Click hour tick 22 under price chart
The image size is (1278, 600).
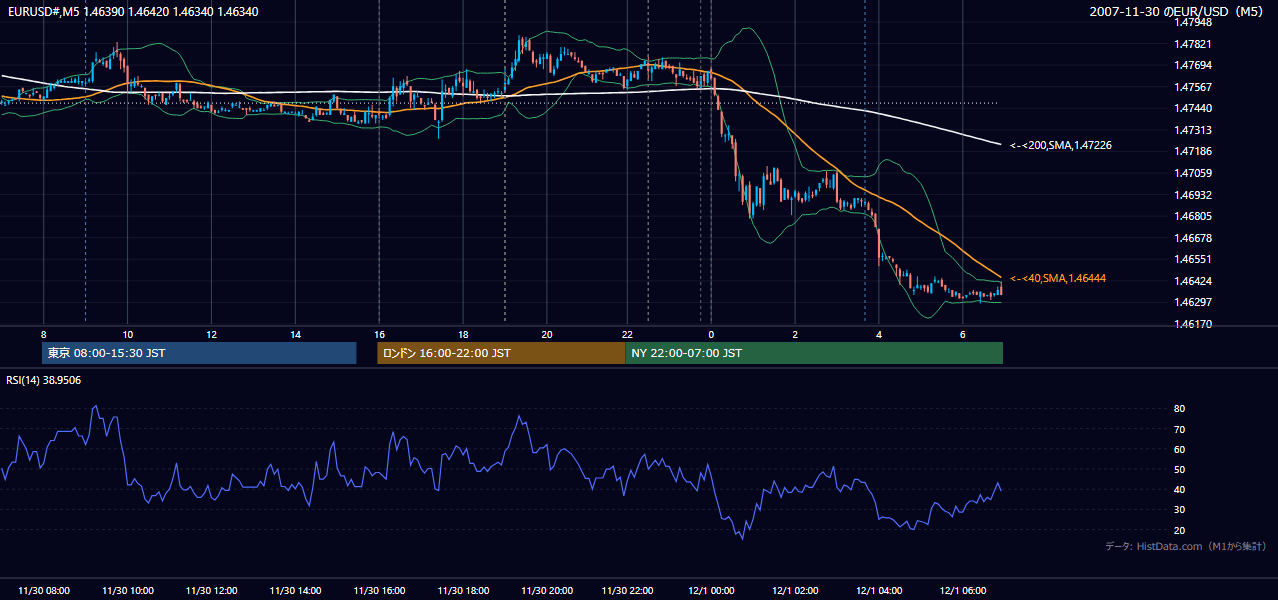[627, 334]
